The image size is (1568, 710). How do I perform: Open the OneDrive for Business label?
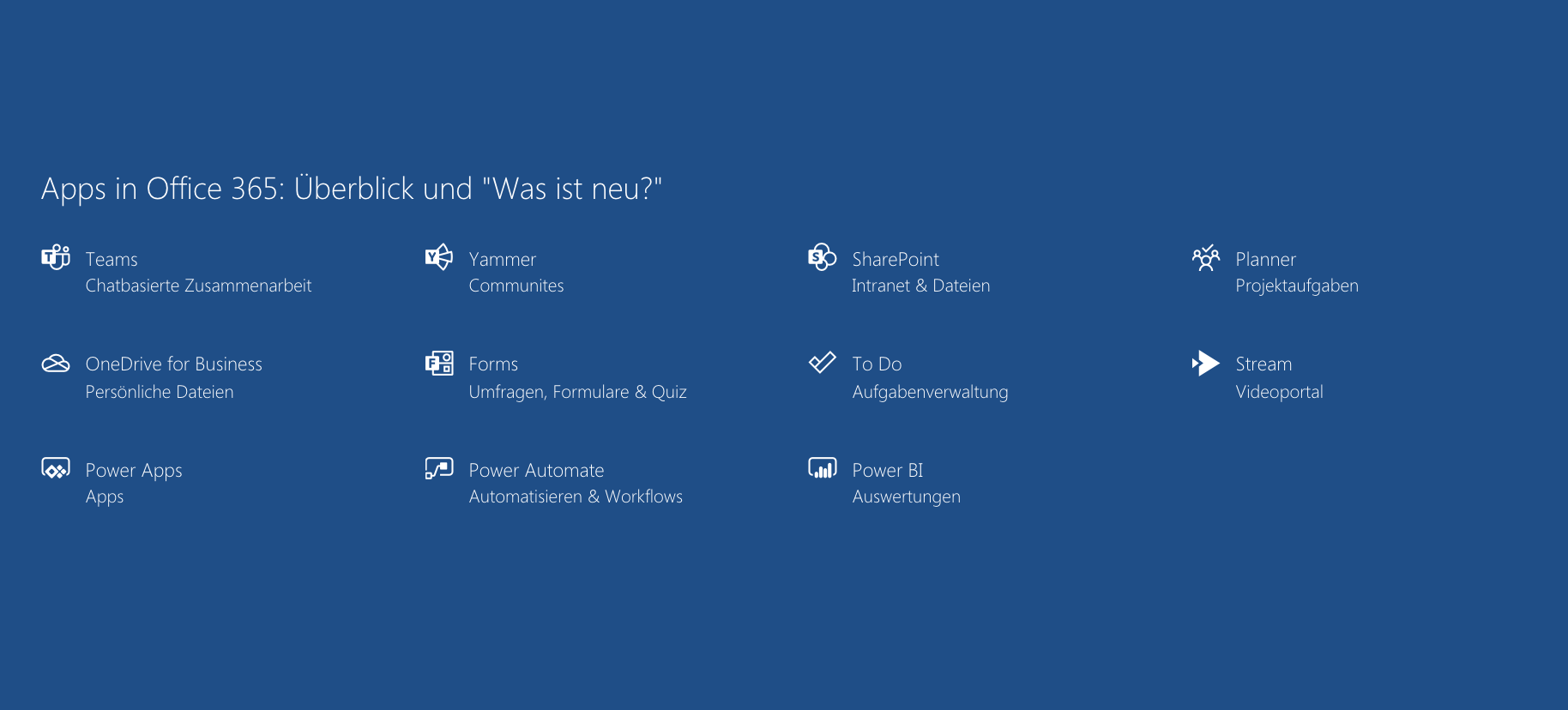pyautogui.click(x=174, y=364)
